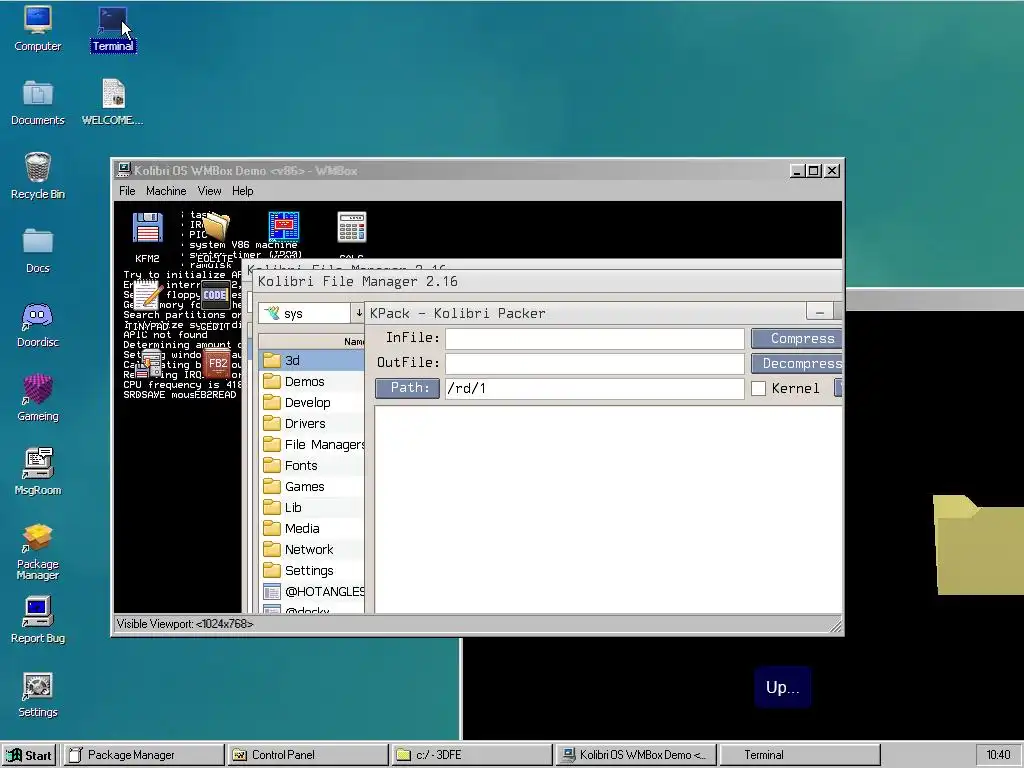Click the KFM2 floppy icon in KolibriOS
This screenshot has height=768, width=1024.
(148, 235)
